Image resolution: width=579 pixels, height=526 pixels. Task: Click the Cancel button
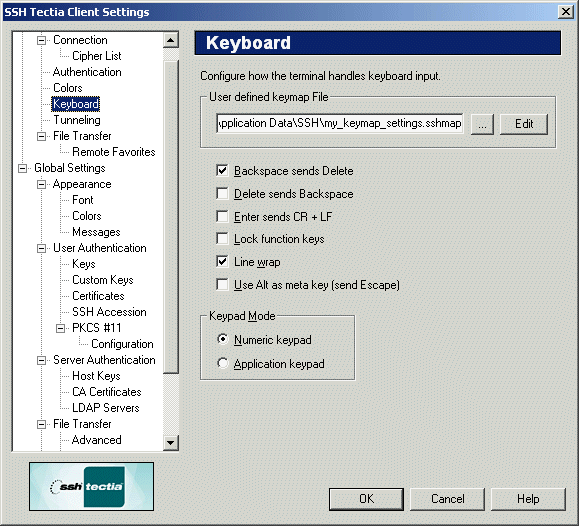448,499
